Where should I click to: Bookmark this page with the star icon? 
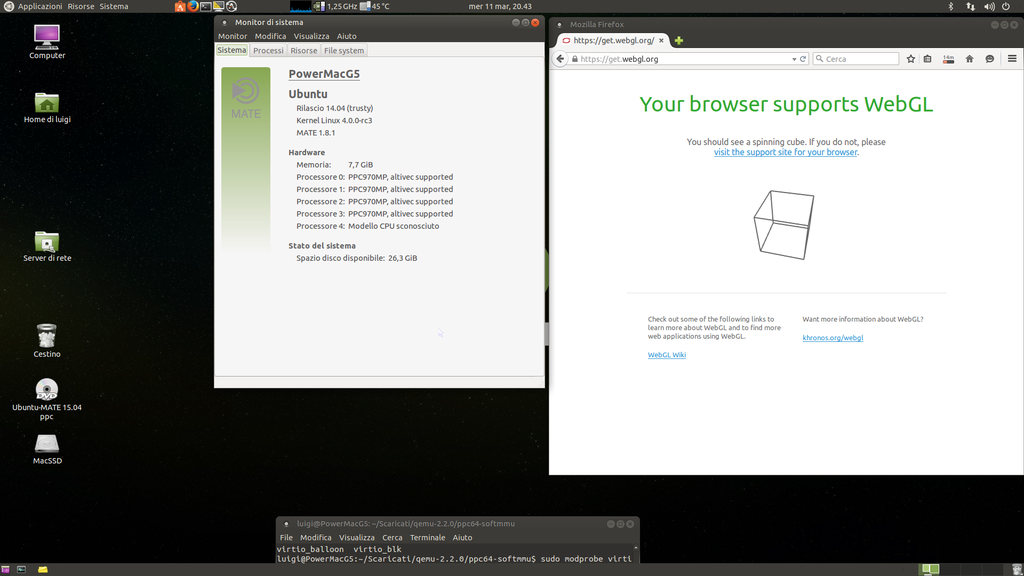[x=911, y=59]
